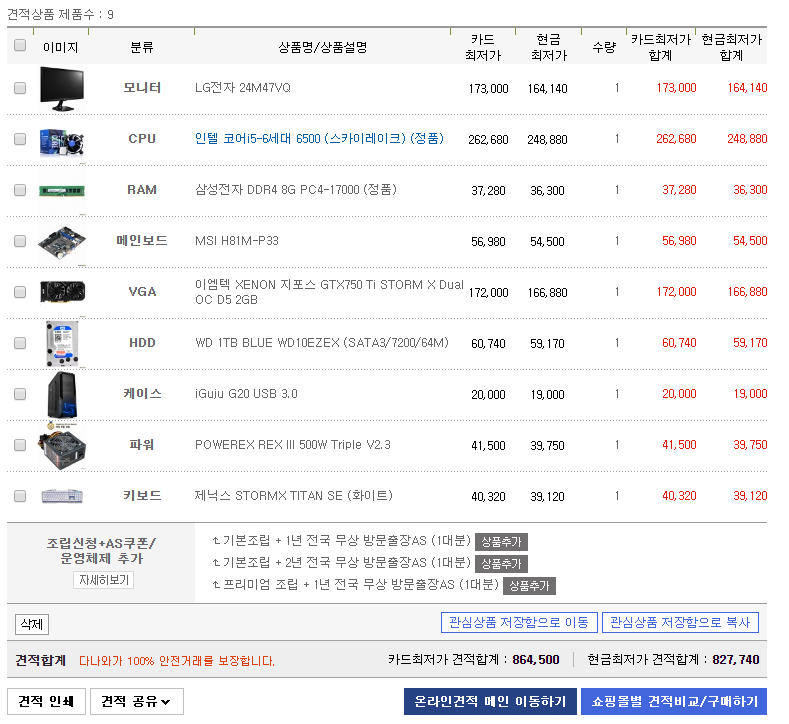Click the cash price 166,880 black cell

click(547, 292)
